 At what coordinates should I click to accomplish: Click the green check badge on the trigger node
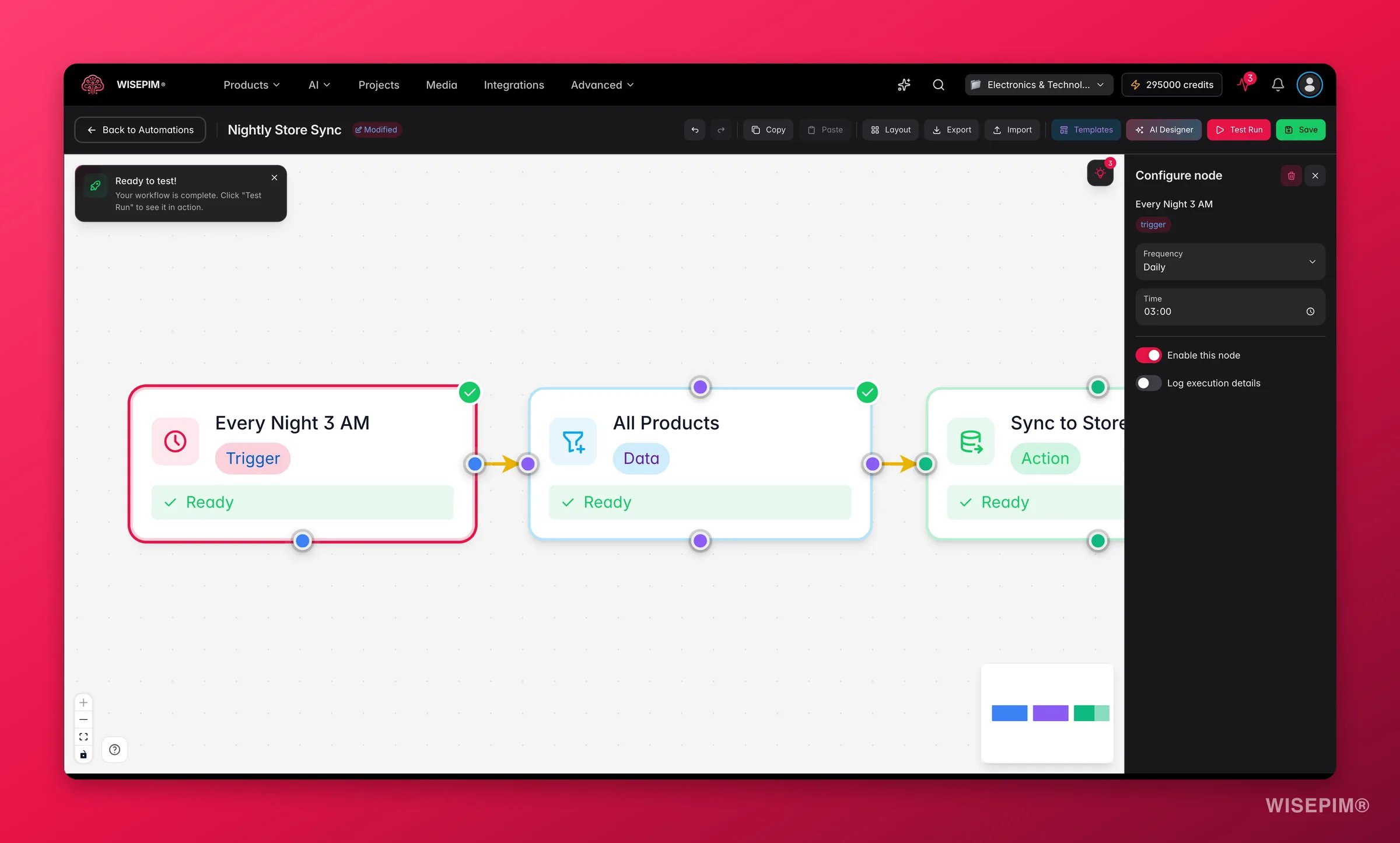click(470, 392)
